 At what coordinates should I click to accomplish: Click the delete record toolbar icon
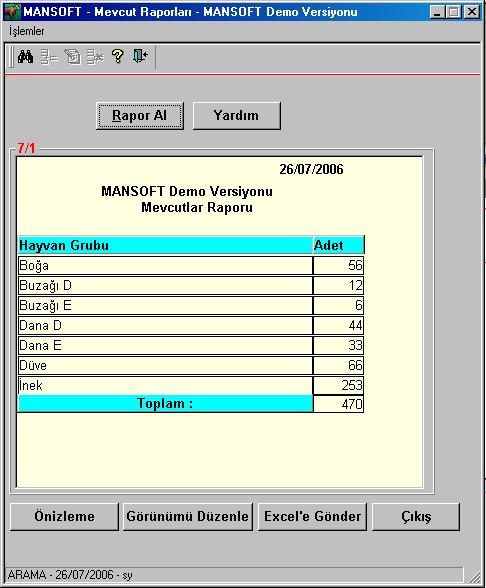[95, 57]
